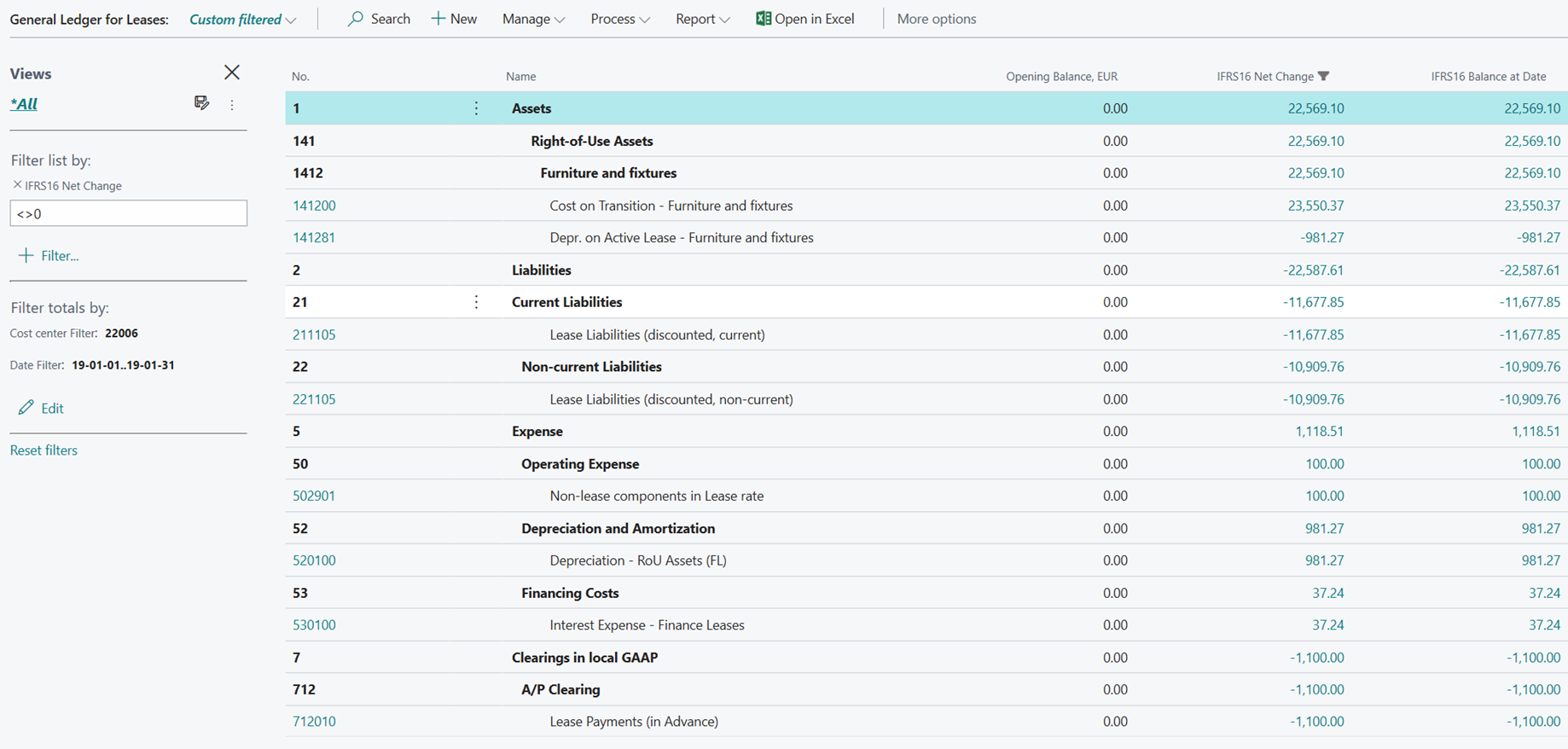1568x749 pixels.
Task: Open the Custom filtered view dropdown
Action: coord(242,20)
